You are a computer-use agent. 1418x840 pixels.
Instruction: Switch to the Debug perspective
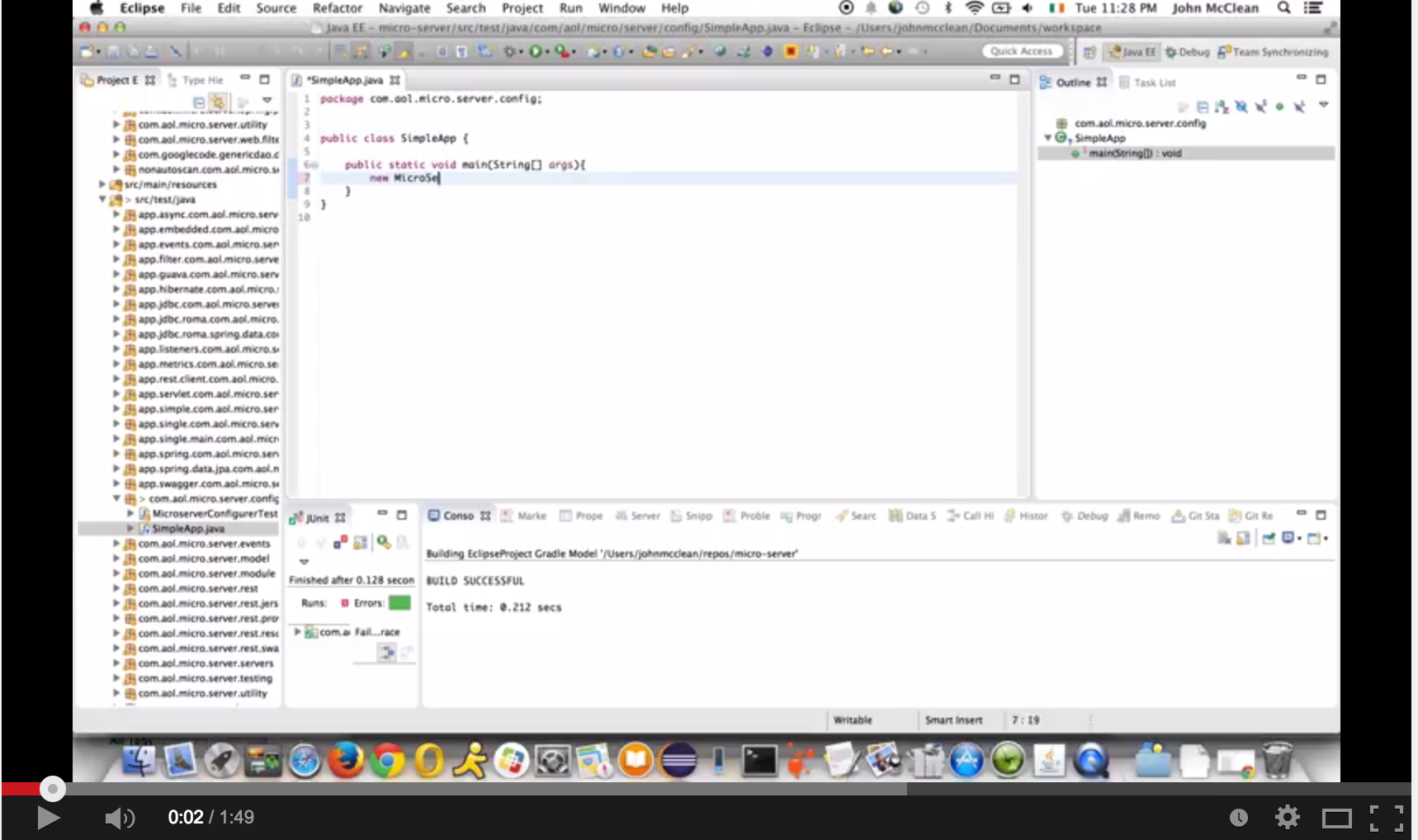(x=1187, y=52)
